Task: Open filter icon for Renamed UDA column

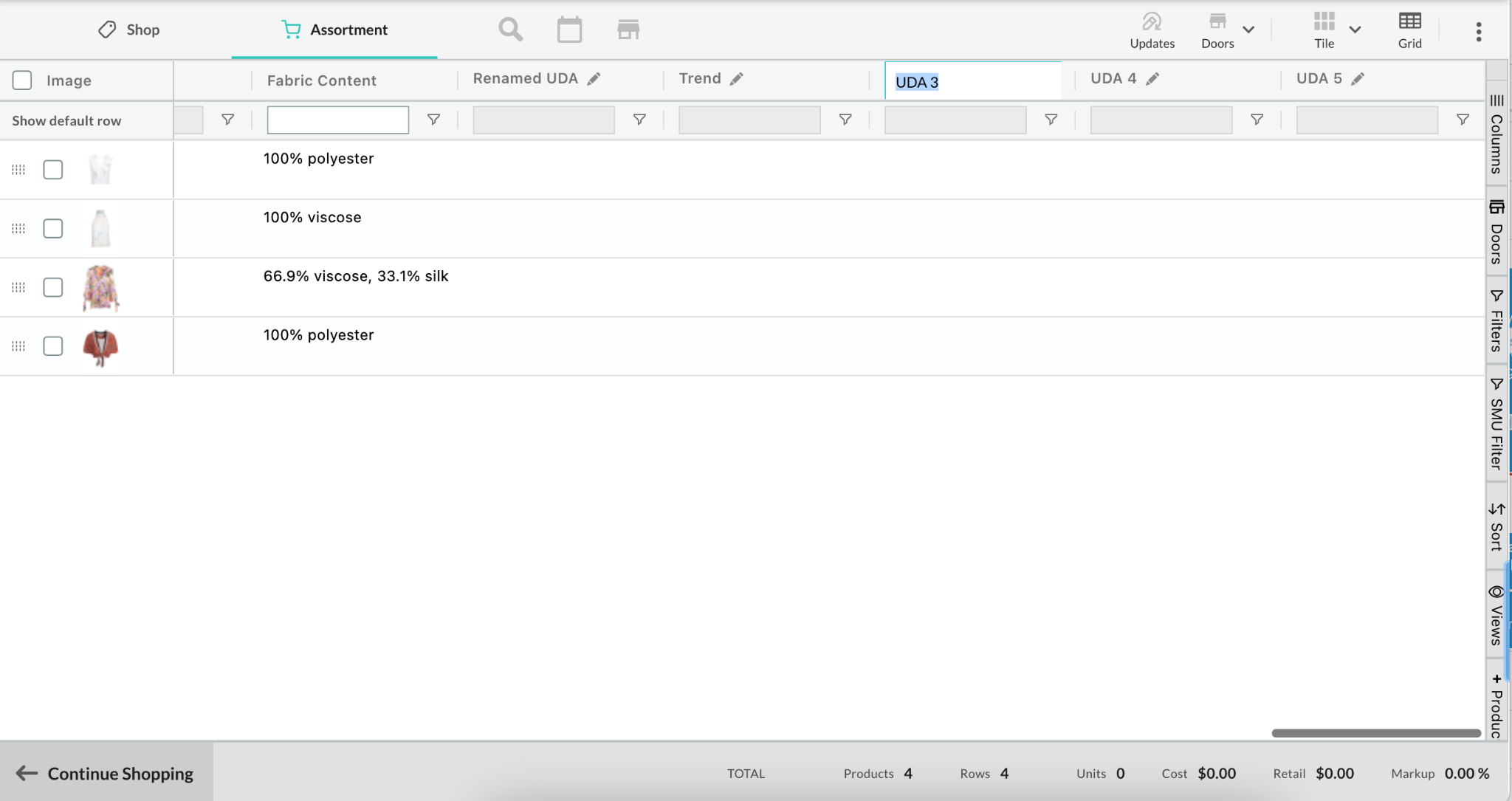Action: pos(639,120)
